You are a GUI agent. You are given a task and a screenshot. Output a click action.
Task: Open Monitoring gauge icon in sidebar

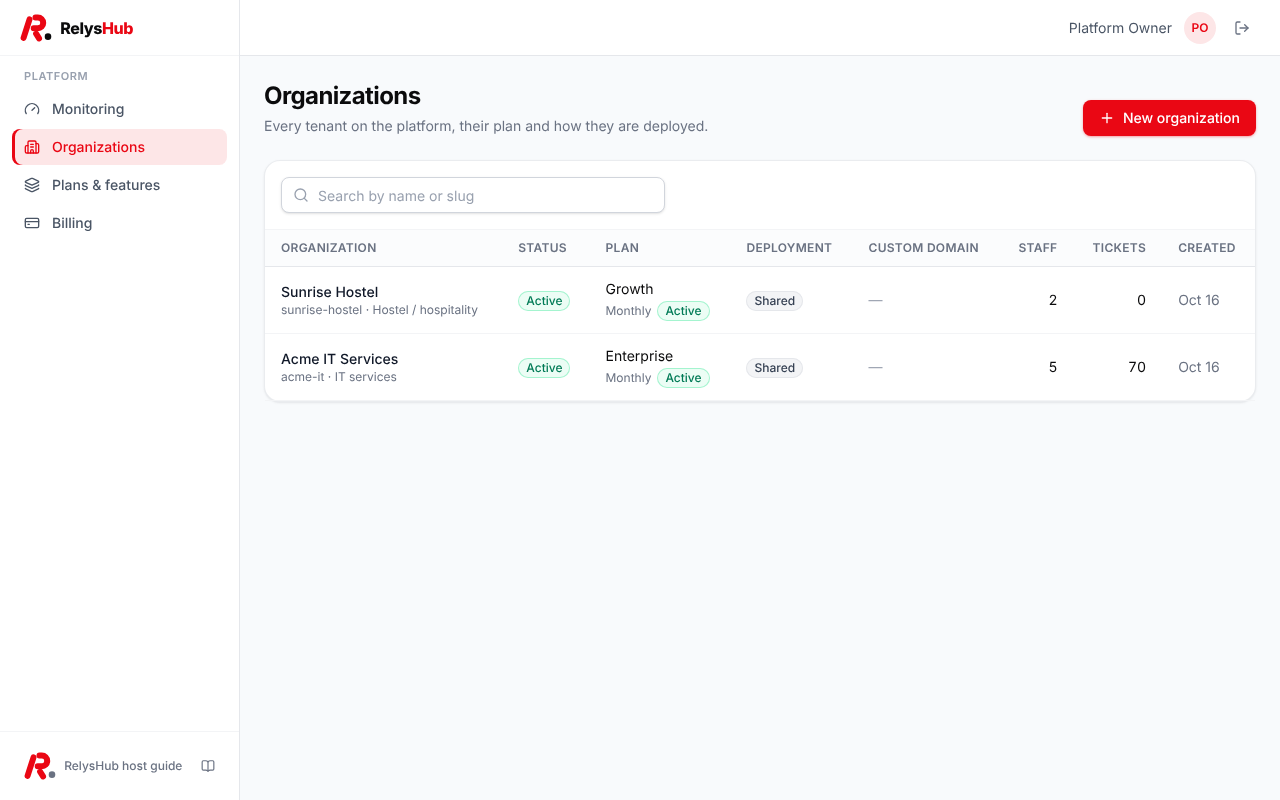[x=32, y=109]
